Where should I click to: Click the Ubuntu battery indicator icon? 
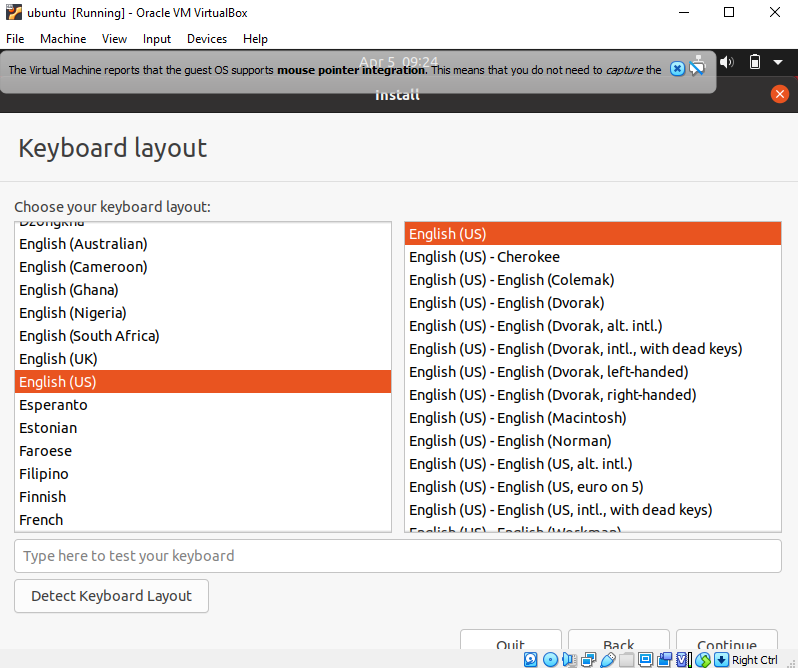tap(755, 62)
